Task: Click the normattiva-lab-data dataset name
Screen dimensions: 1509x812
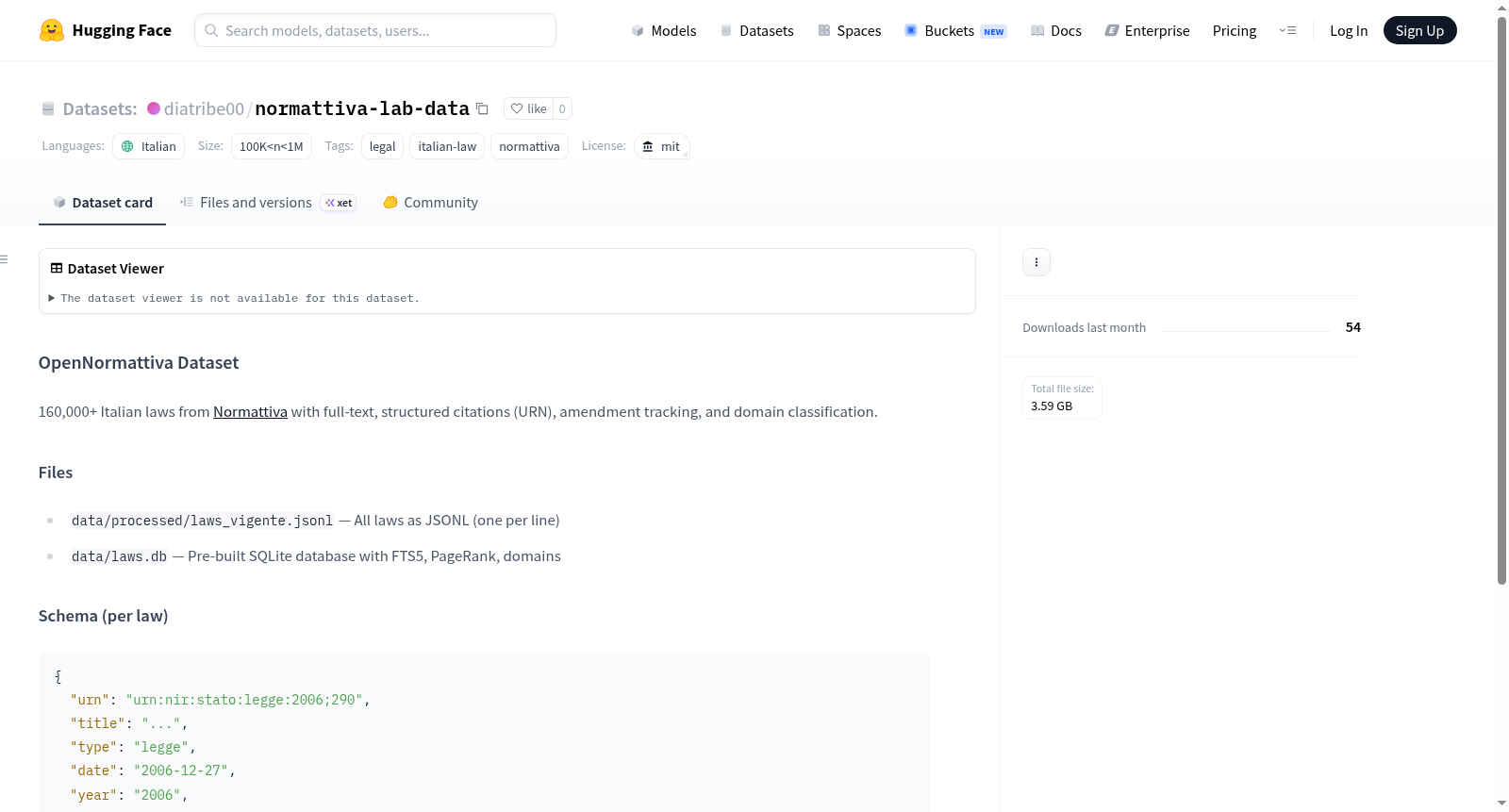Action: 362,108
